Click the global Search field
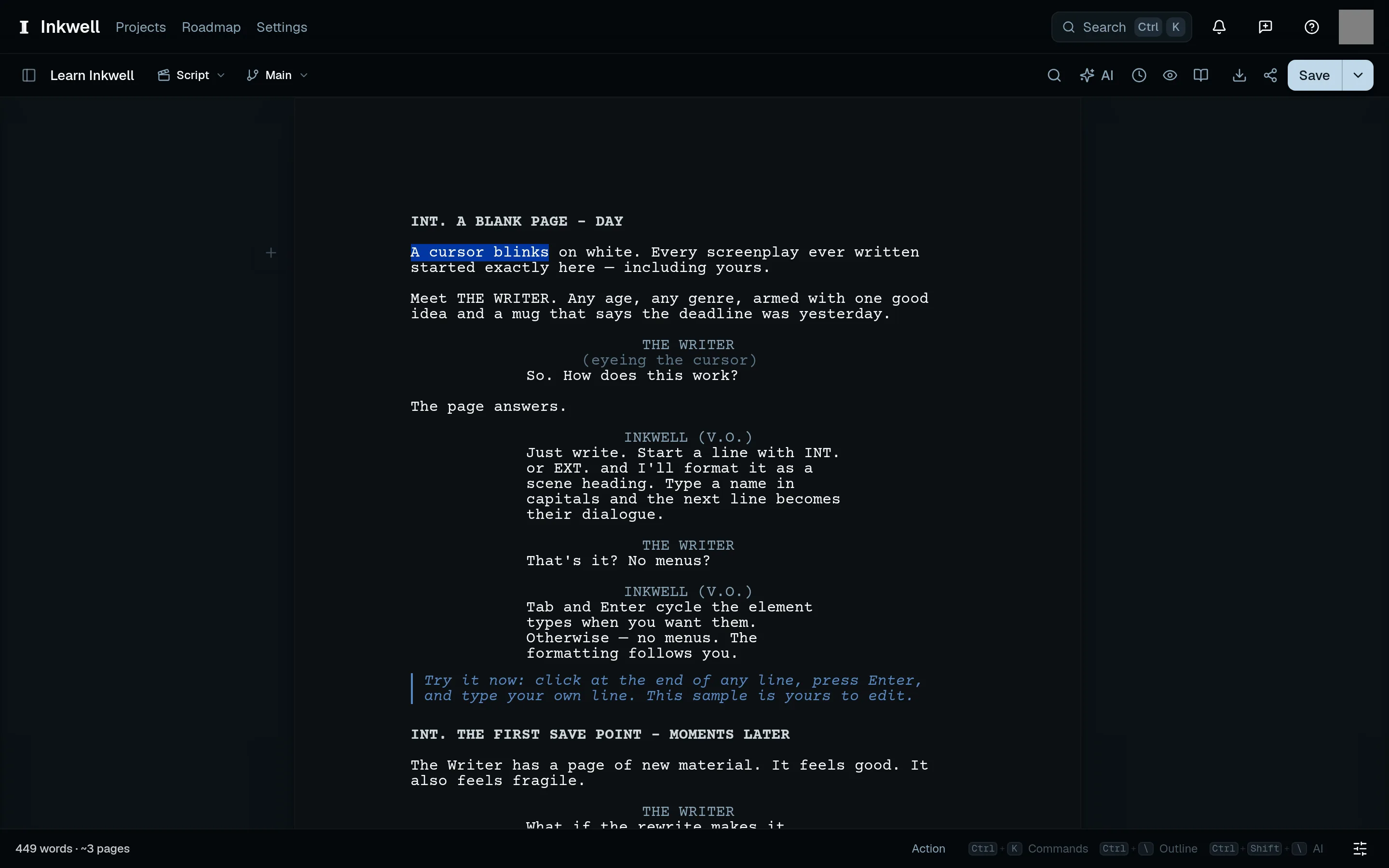Image resolution: width=1389 pixels, height=868 pixels. pos(1121,27)
